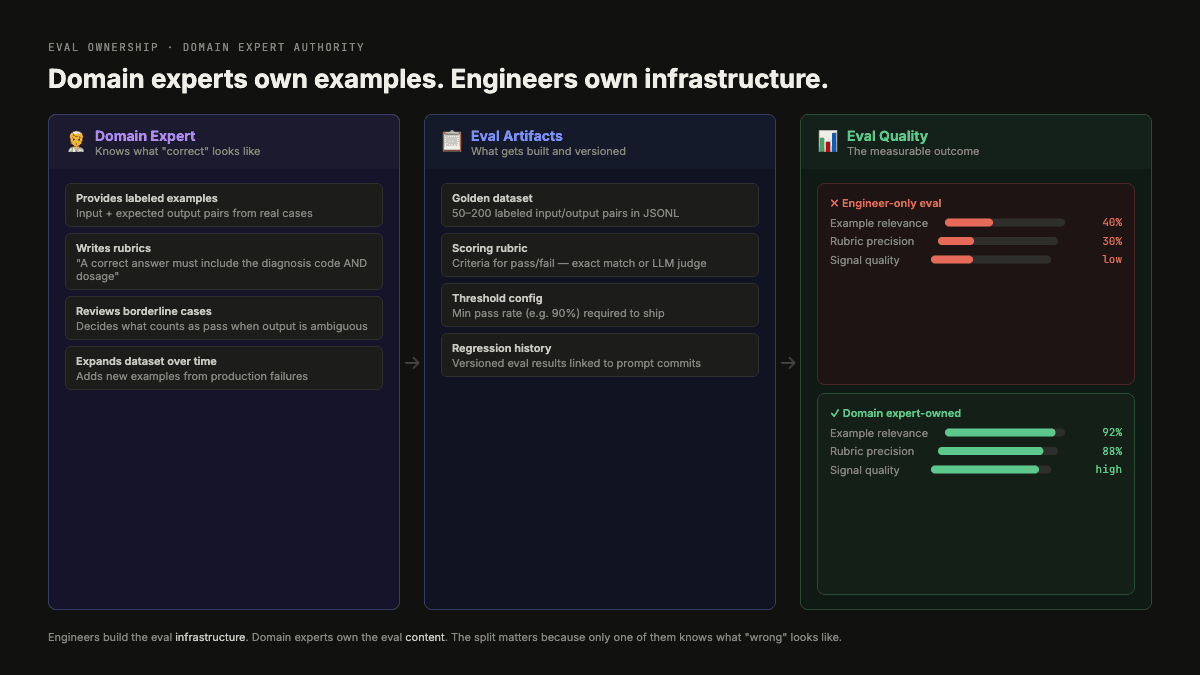Click the 40% value

(x=1112, y=222)
